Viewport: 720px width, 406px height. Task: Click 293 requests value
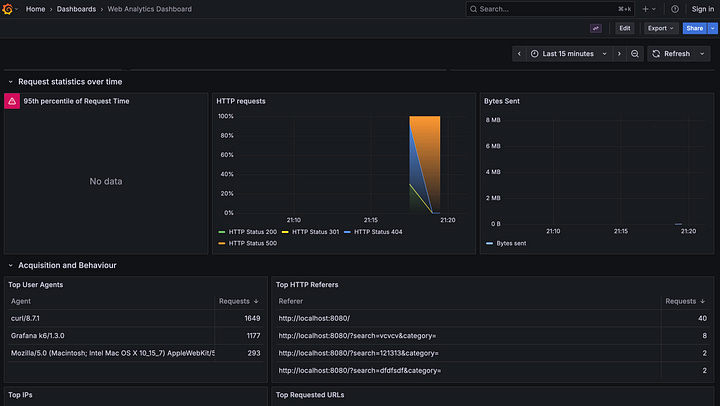point(254,353)
